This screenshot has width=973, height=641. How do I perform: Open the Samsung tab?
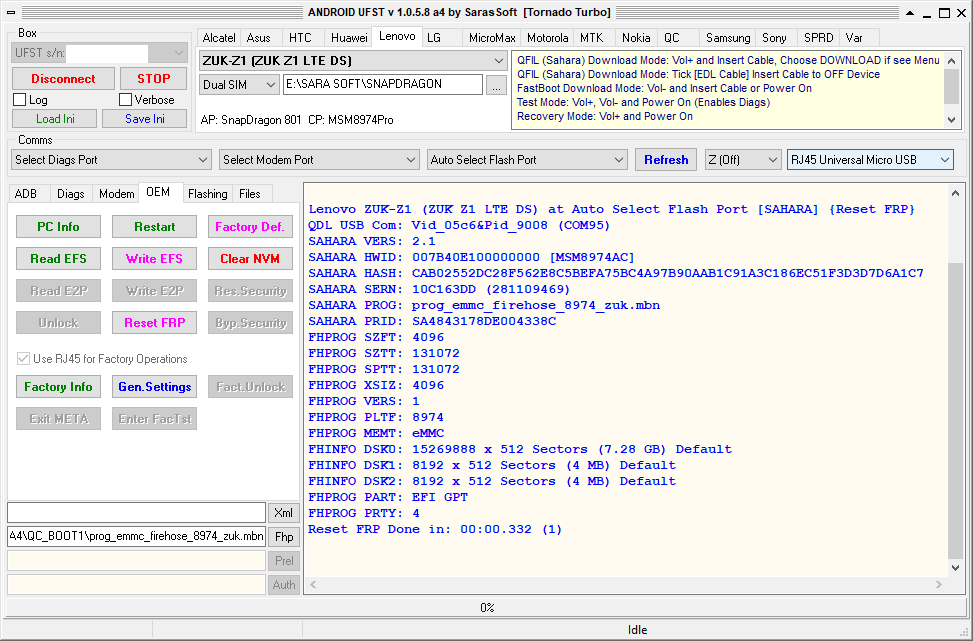(x=728, y=38)
